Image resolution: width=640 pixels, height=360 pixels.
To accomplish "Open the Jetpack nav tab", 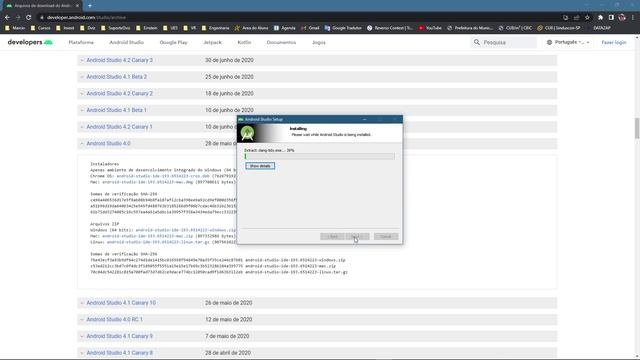I will (x=212, y=42).
